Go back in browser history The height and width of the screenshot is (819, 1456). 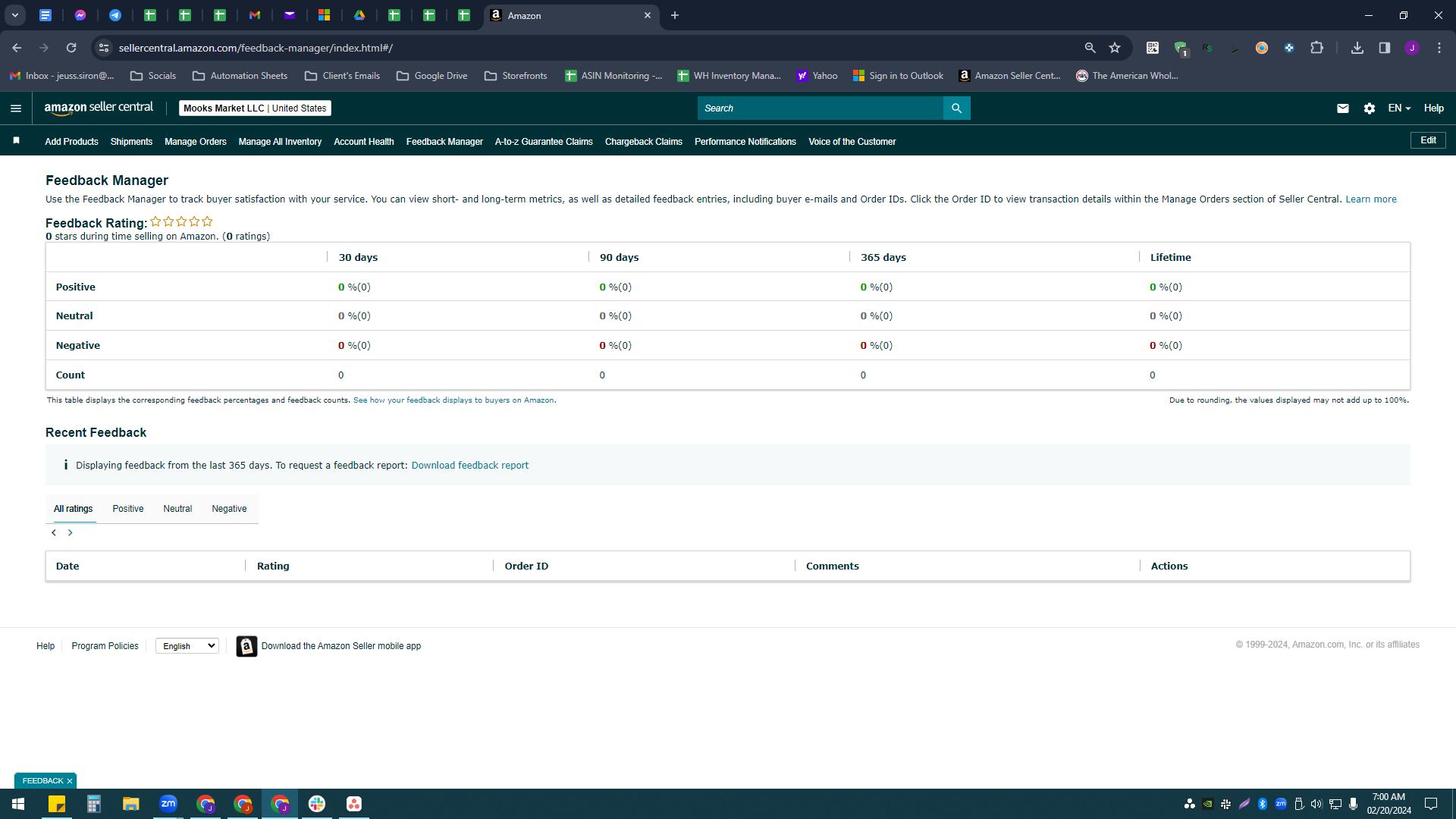tap(17, 48)
